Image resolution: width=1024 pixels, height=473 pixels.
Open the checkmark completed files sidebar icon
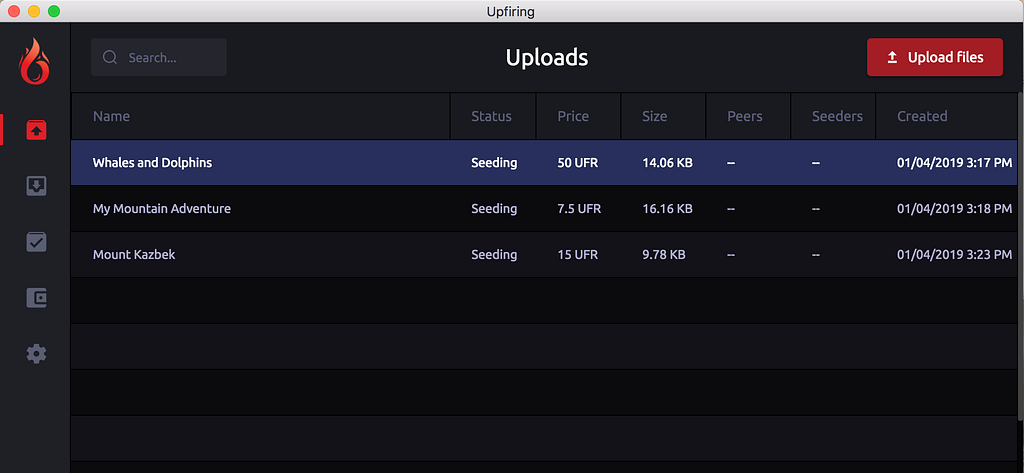(36, 242)
